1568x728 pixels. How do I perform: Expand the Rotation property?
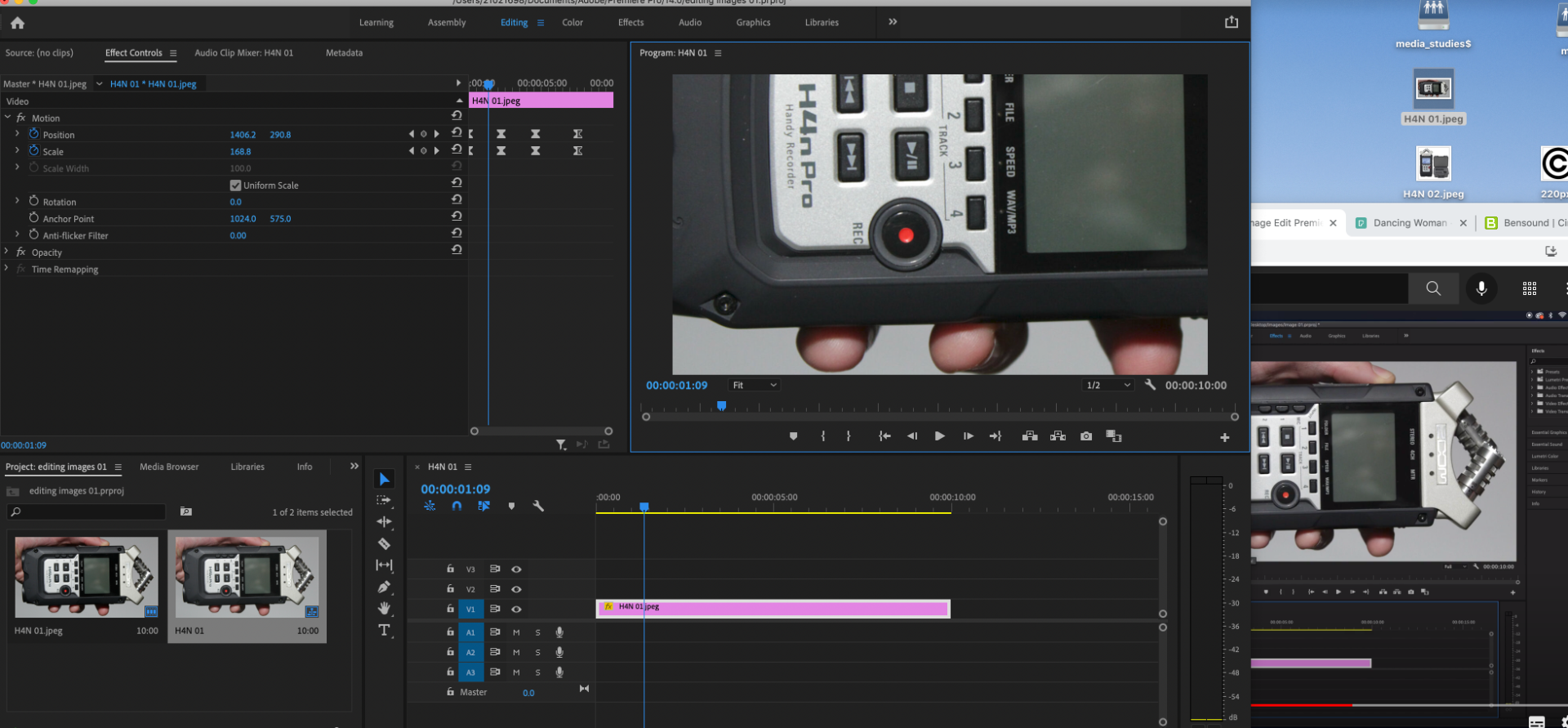pyautogui.click(x=17, y=200)
